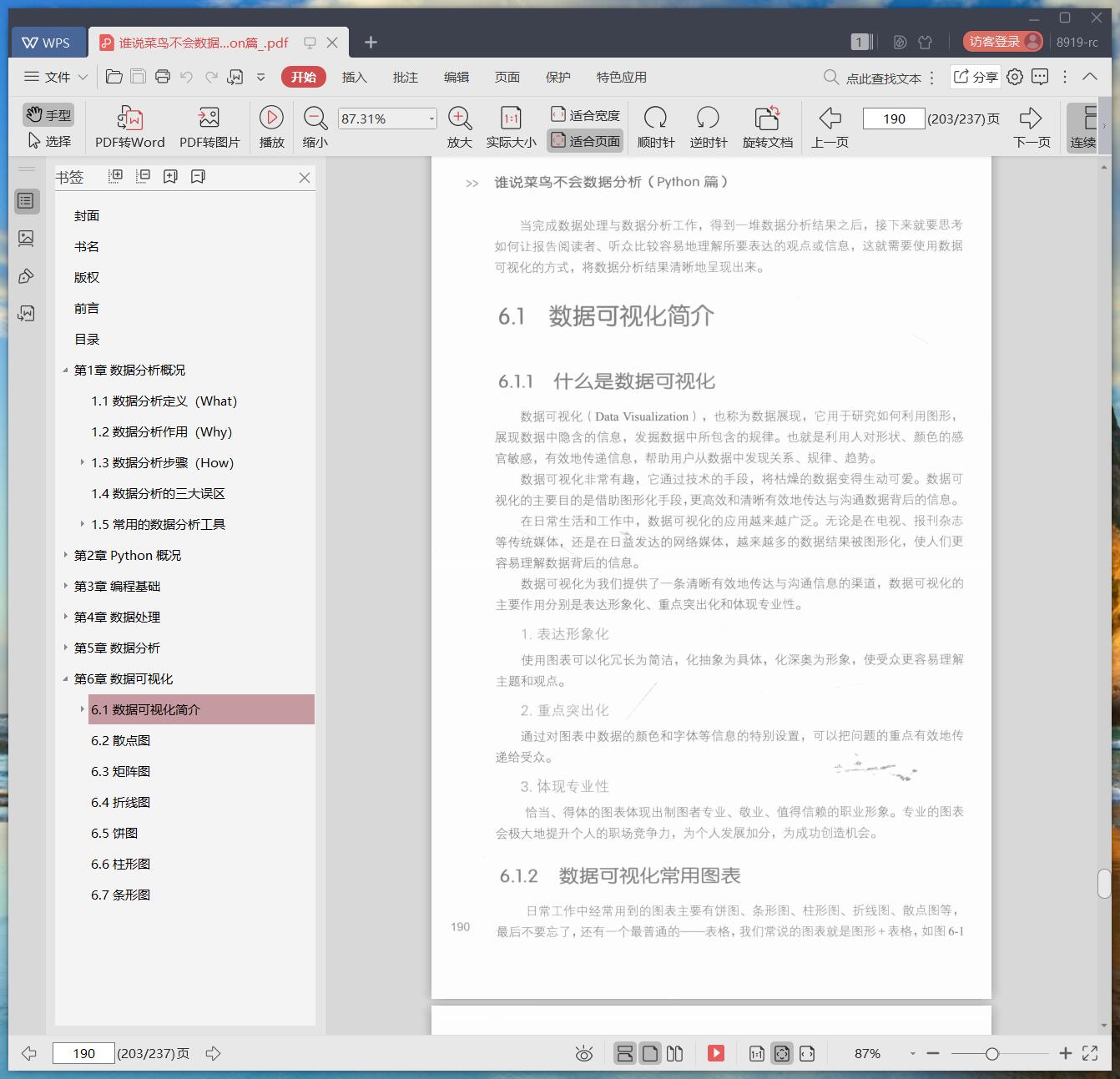This screenshot has height=1079, width=1120.
Task: Open the WPS home tab
Action: (47, 43)
